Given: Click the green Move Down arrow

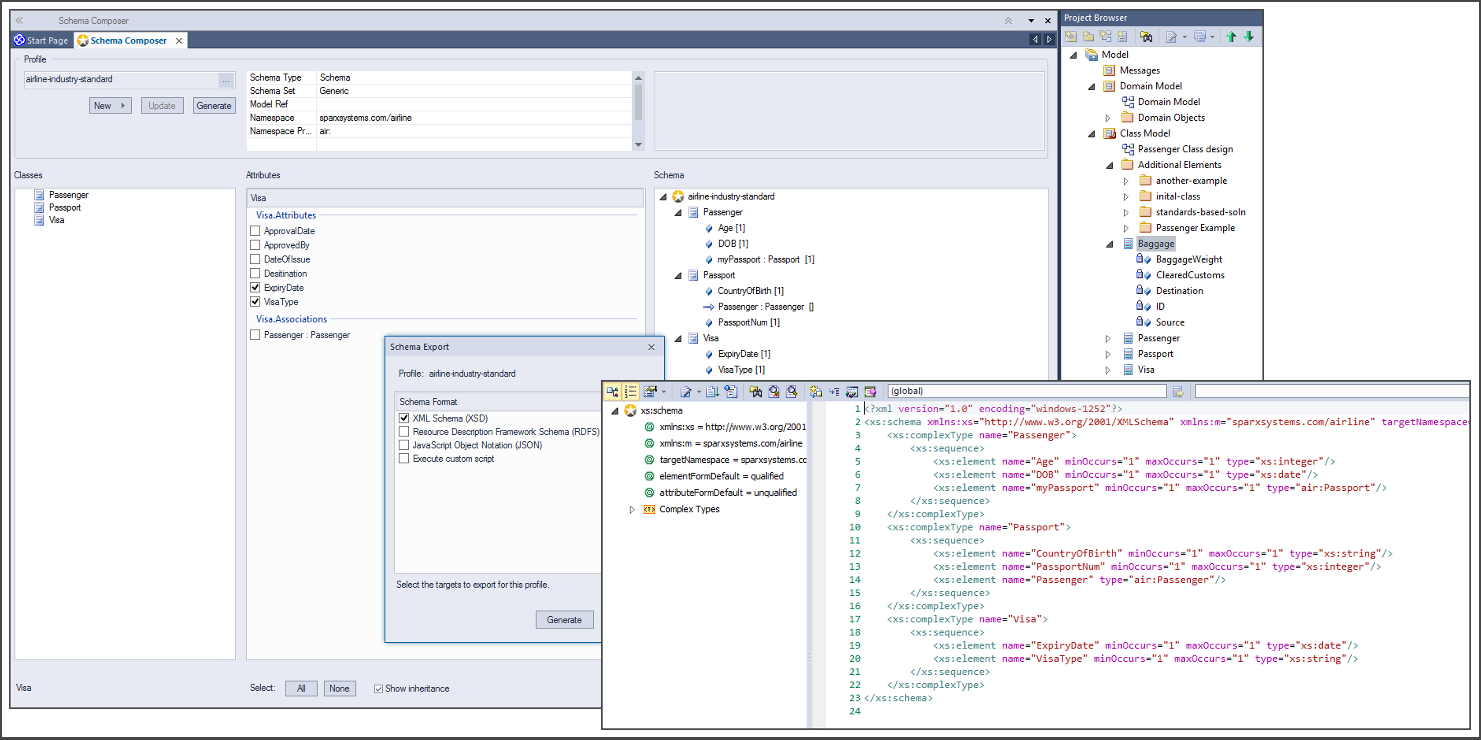Looking at the screenshot, I should pyautogui.click(x=1249, y=37).
